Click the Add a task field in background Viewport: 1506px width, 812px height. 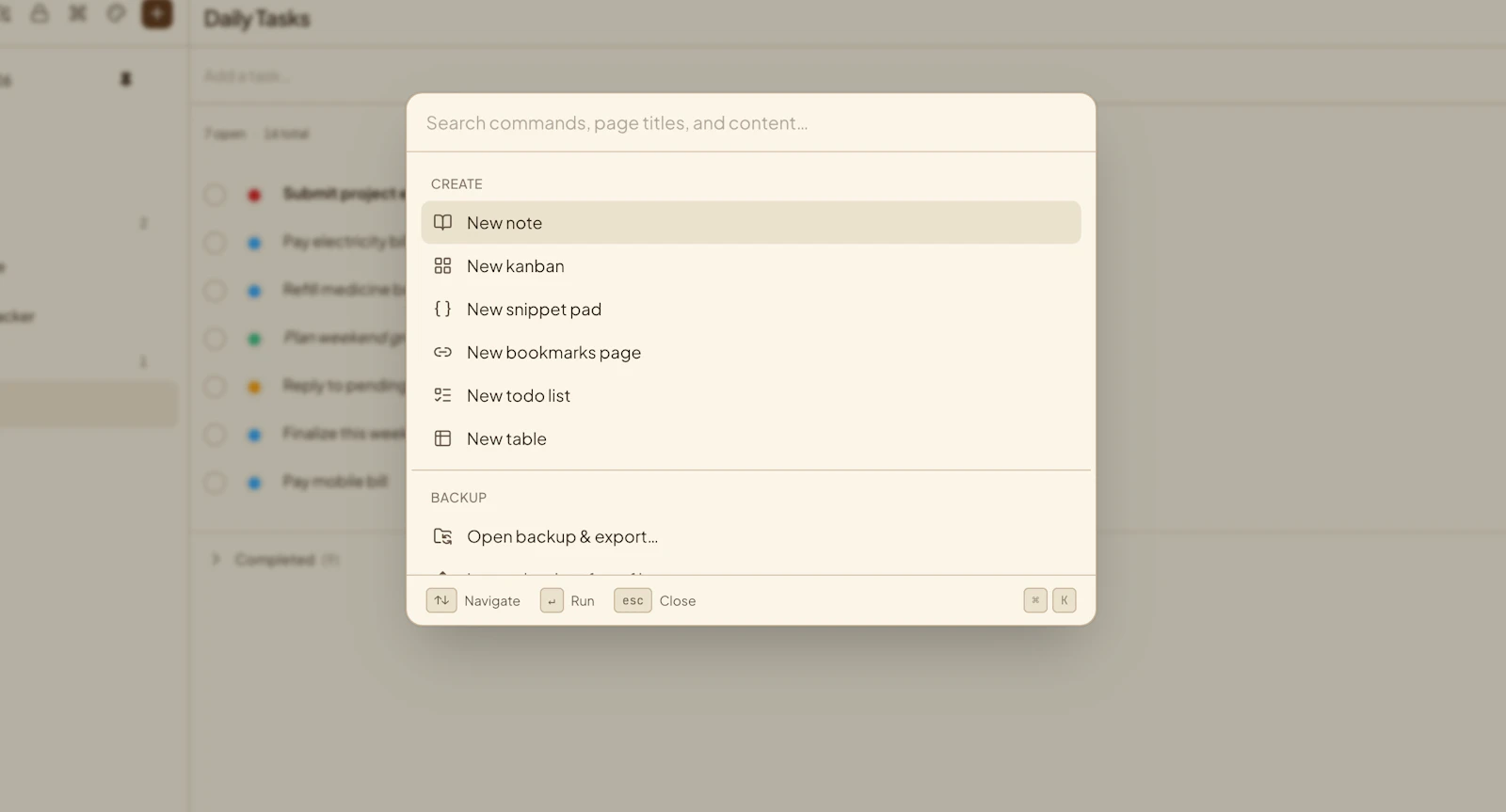point(847,76)
